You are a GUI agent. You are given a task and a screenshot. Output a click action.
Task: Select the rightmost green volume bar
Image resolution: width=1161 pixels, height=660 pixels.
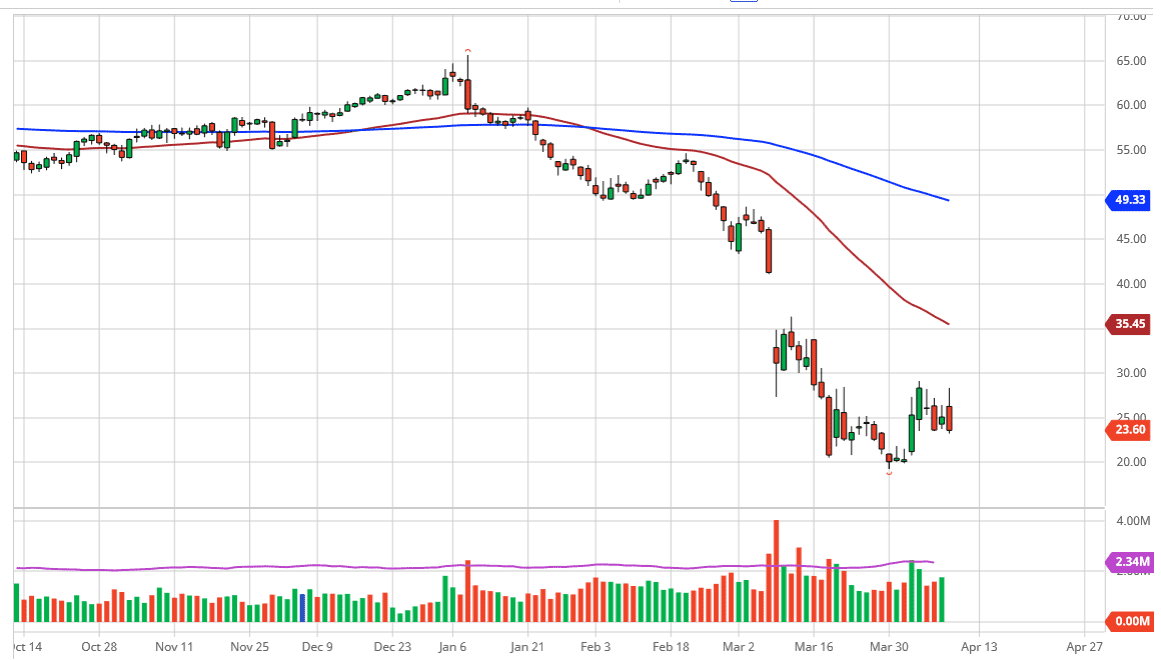[x=942, y=599]
